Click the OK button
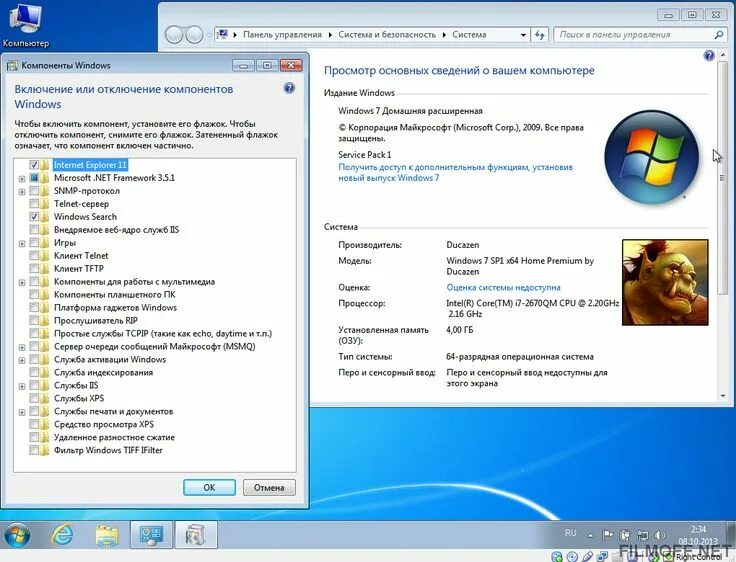Screen dimensions: 736x562 point(209,487)
